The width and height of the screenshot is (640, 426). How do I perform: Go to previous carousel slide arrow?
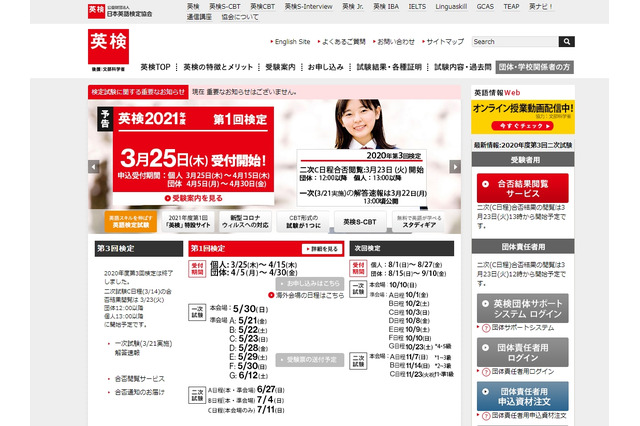point(93,166)
